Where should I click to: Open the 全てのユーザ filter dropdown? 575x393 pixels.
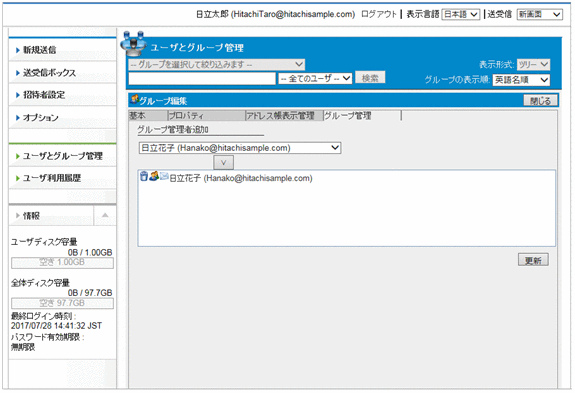pos(315,78)
